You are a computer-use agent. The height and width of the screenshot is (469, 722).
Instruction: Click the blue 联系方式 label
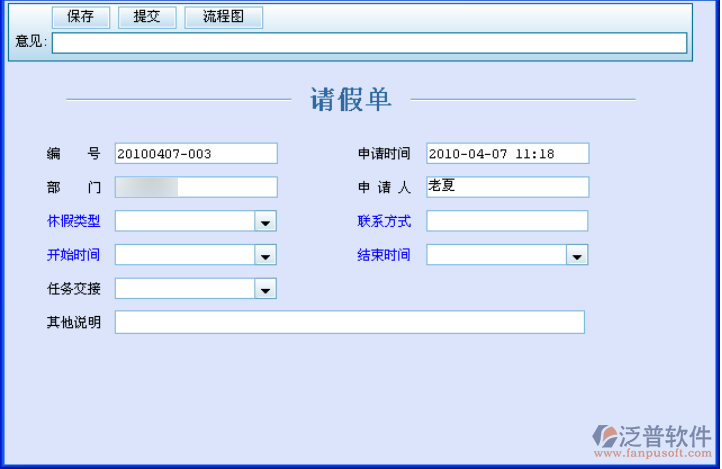point(384,221)
